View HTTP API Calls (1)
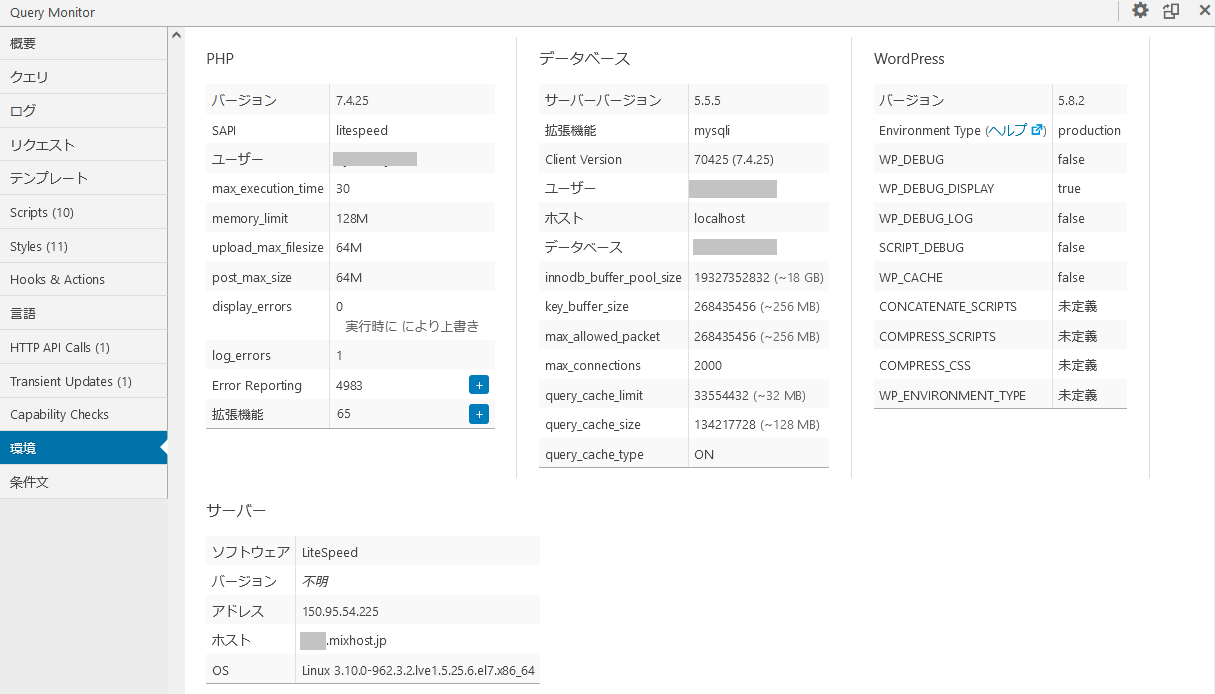1215x694 pixels. (x=83, y=347)
